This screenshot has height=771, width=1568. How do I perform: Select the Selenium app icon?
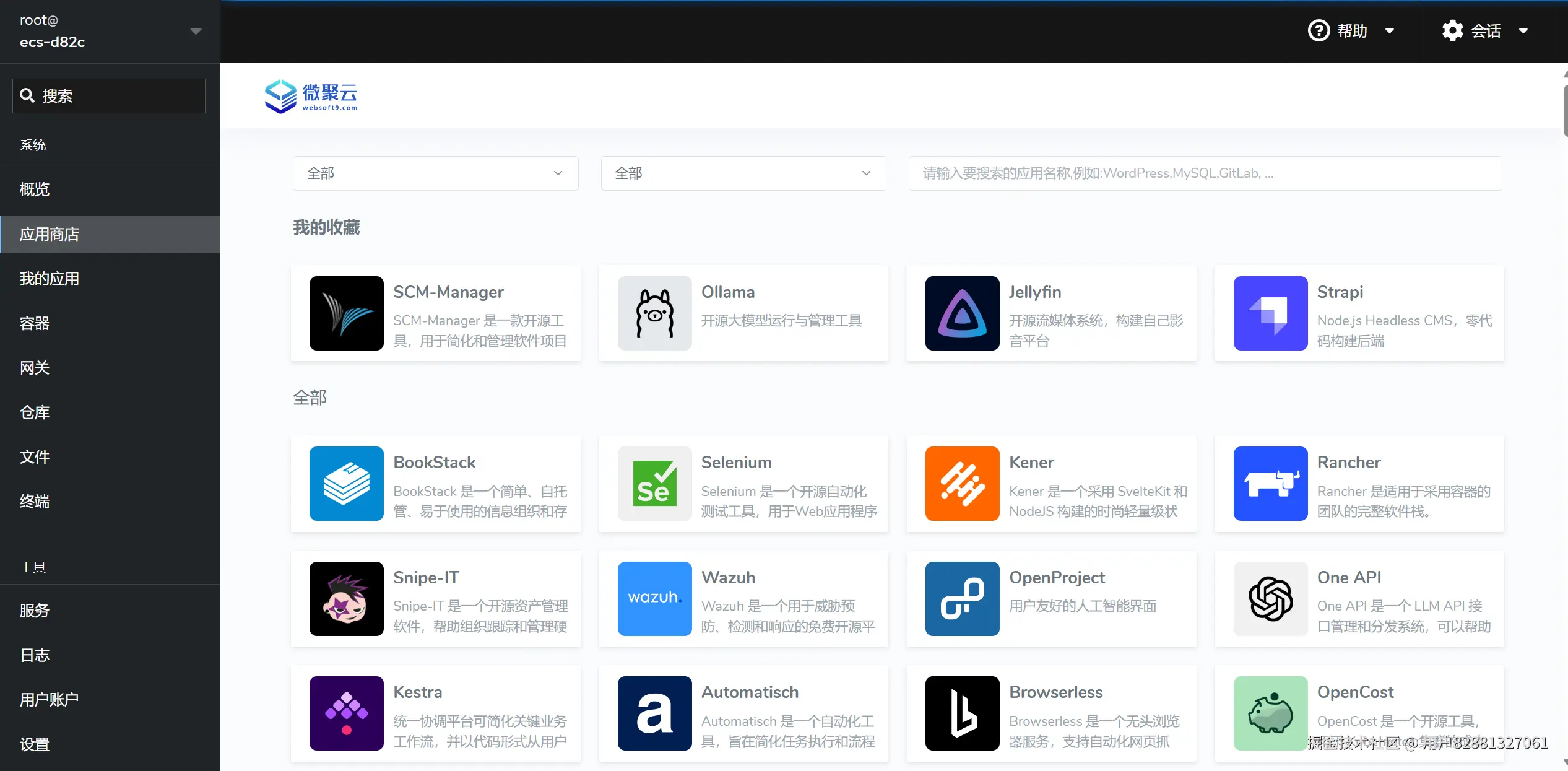pos(654,484)
